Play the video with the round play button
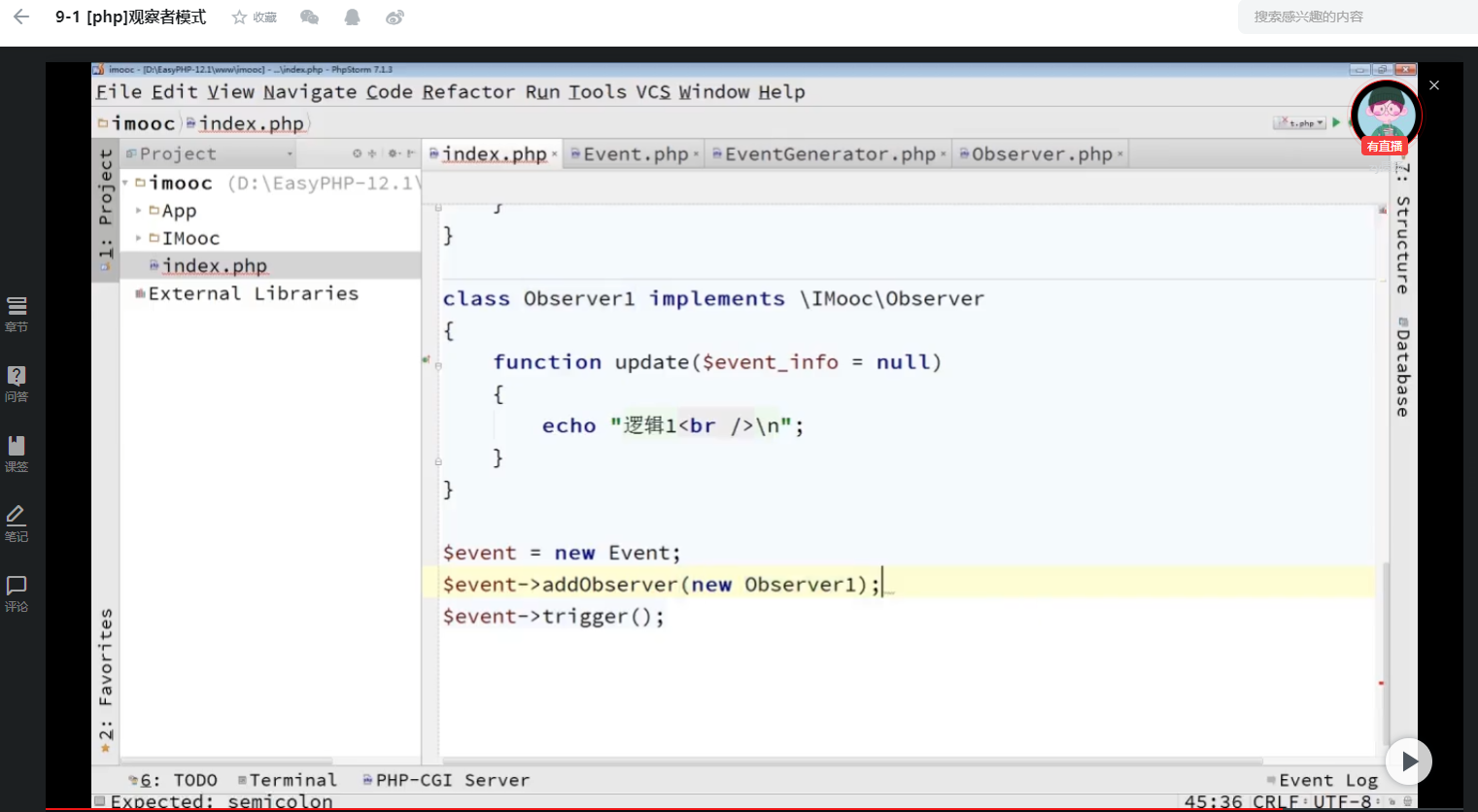The height and width of the screenshot is (812, 1478). coord(1409,761)
